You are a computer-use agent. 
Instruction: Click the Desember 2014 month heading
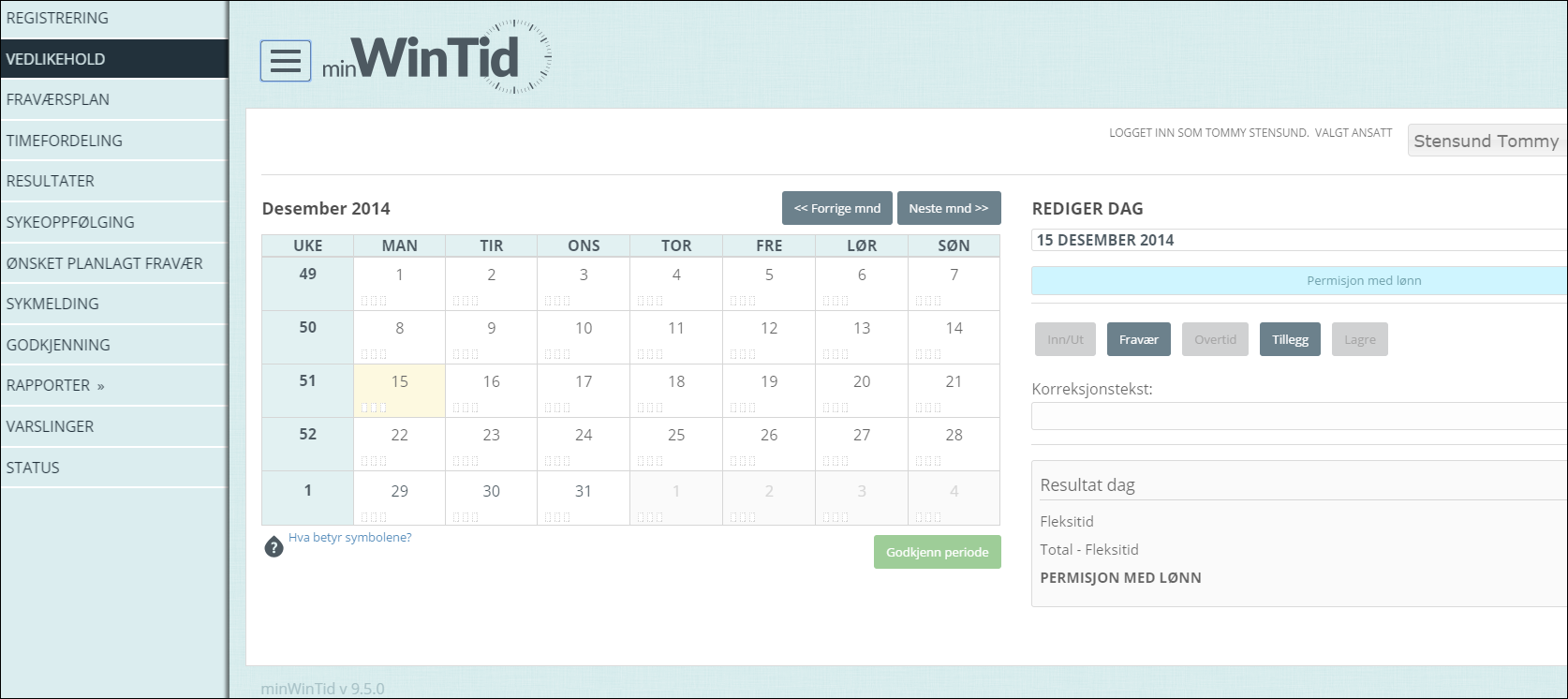point(326,208)
